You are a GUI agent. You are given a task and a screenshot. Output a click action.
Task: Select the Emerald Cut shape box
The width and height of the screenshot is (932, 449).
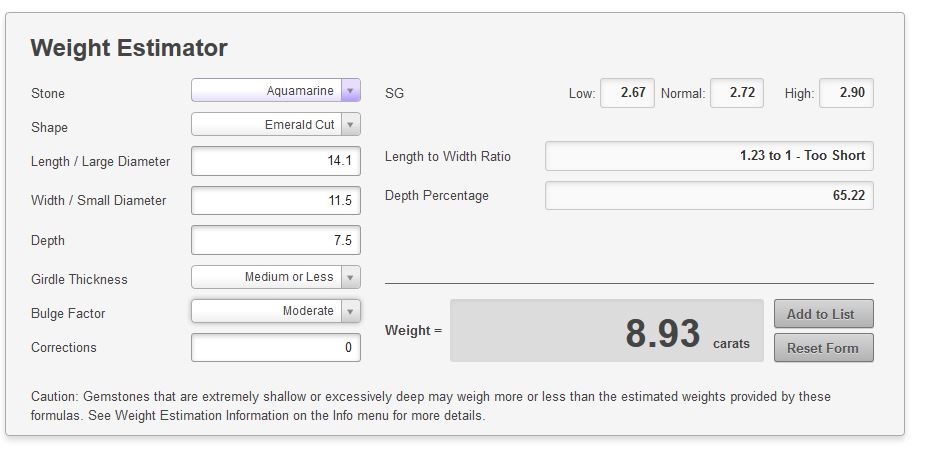pyautogui.click(x=276, y=124)
